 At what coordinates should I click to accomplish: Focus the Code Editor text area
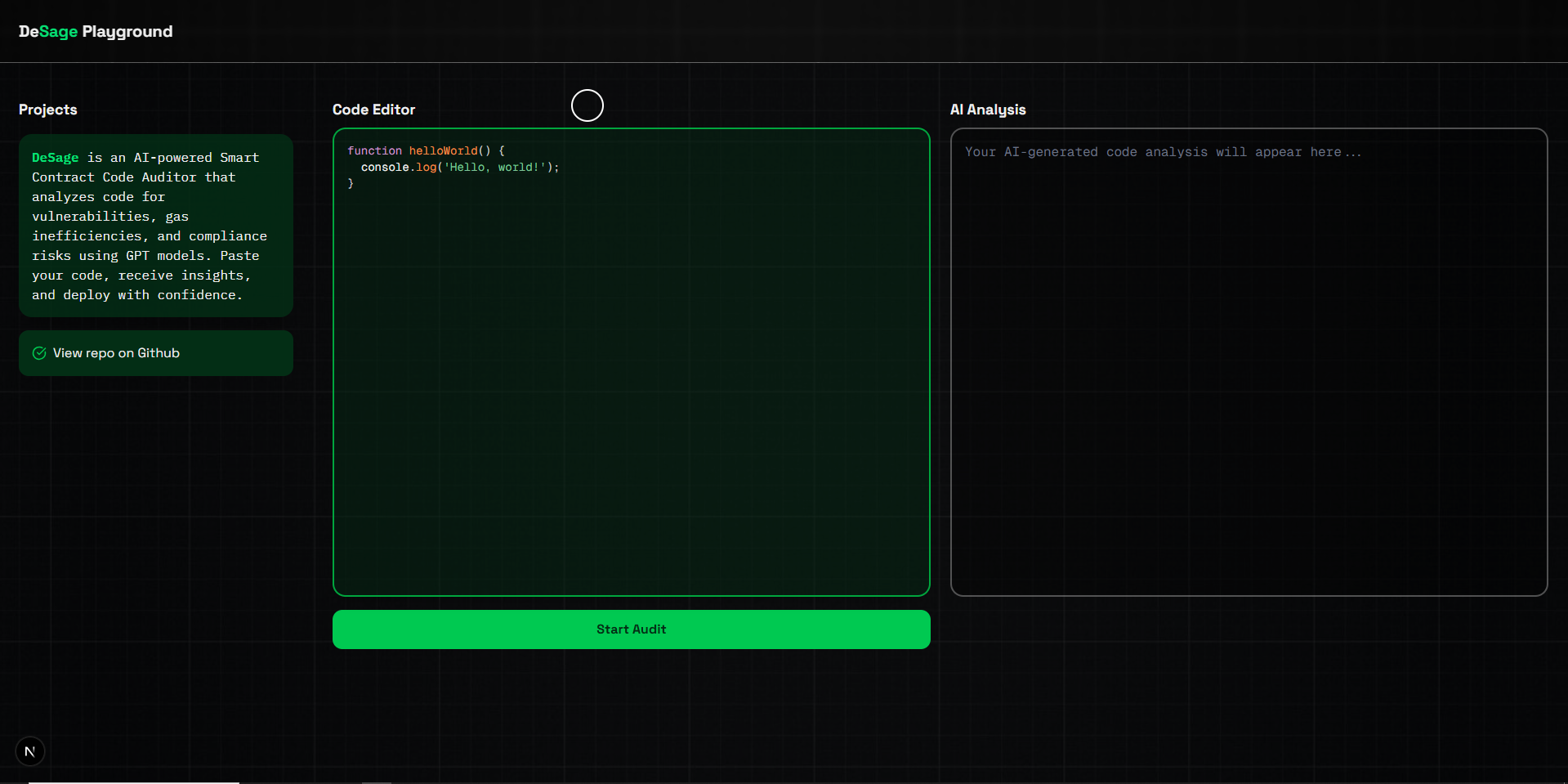point(632,362)
